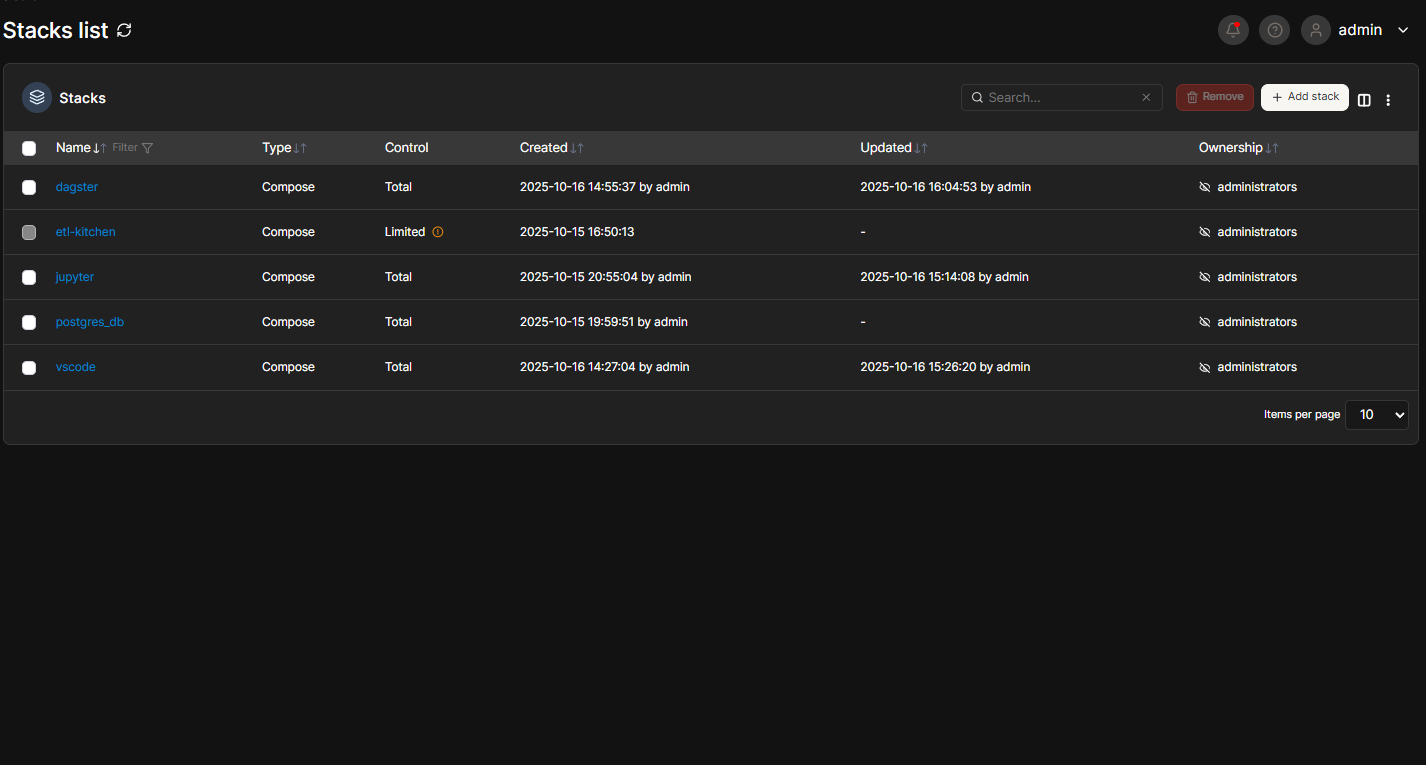Click the Add stack button
The width and height of the screenshot is (1426, 765).
[1304, 97]
